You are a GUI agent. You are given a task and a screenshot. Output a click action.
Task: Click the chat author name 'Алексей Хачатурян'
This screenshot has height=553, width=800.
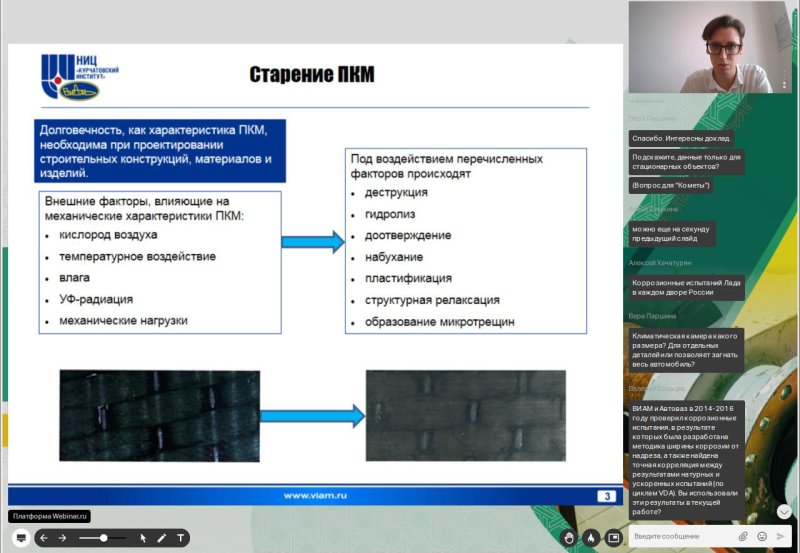tap(660, 263)
